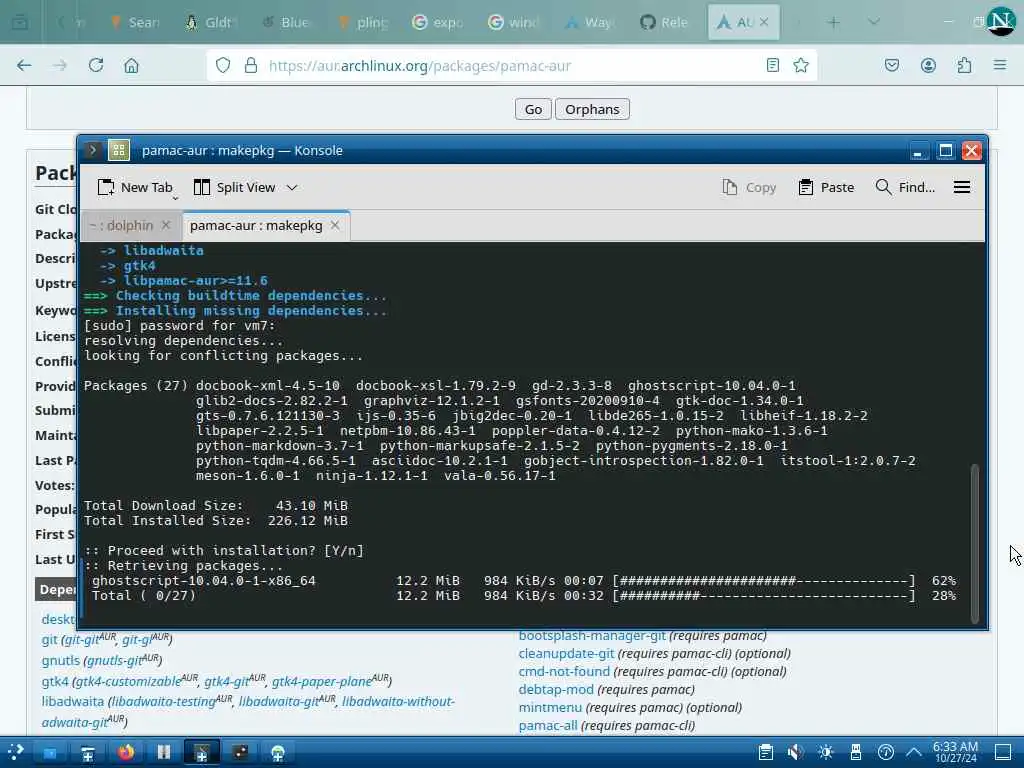The image size is (1024, 768).
Task: Open removable devices tray icon
Action: (856, 752)
